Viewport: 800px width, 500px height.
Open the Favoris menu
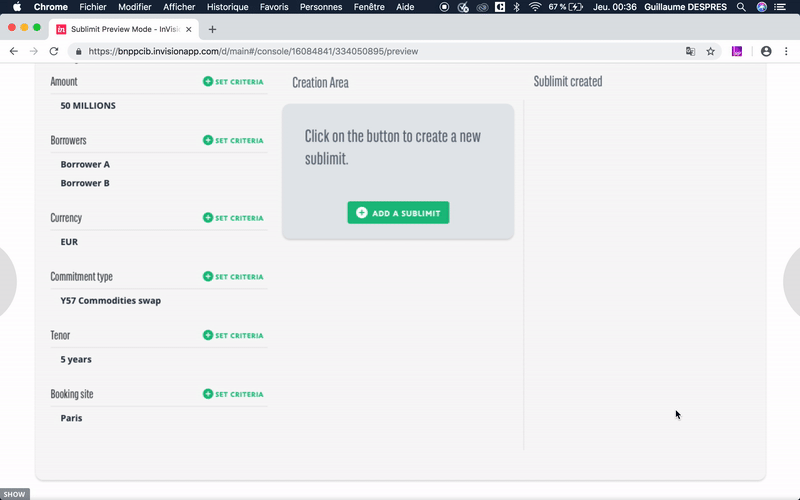(x=274, y=7)
